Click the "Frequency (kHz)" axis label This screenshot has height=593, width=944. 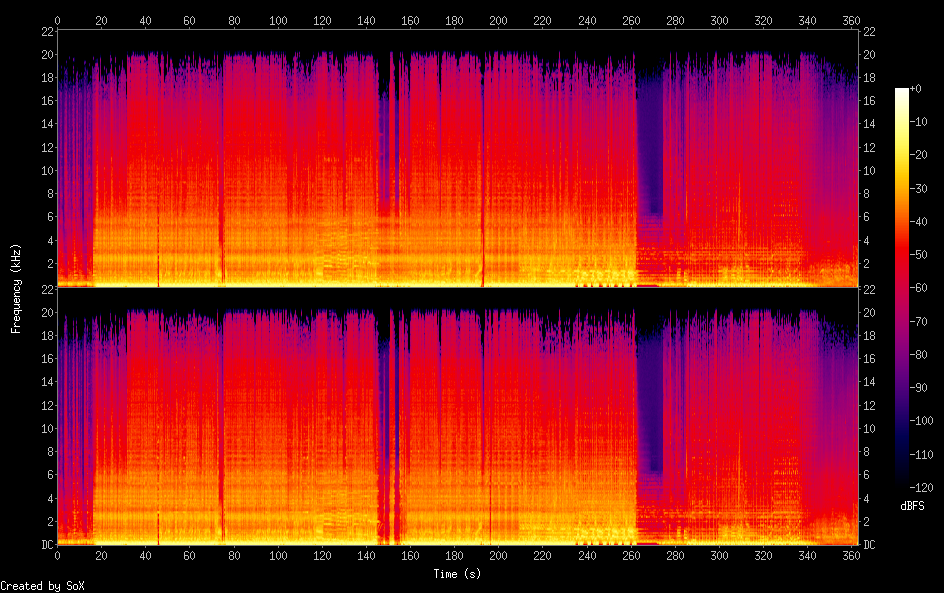coord(16,288)
